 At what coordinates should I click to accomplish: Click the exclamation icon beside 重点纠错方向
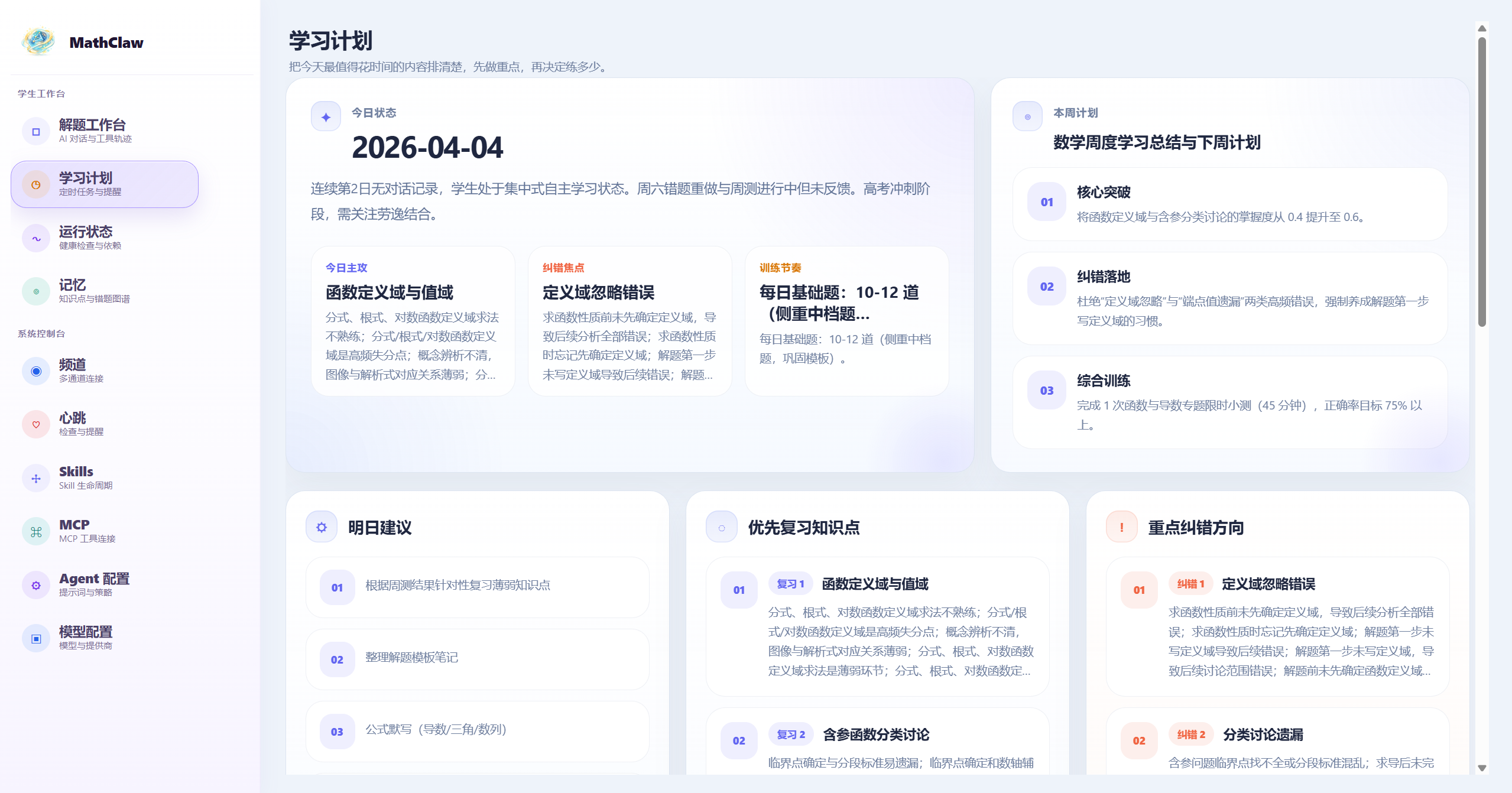click(1121, 528)
